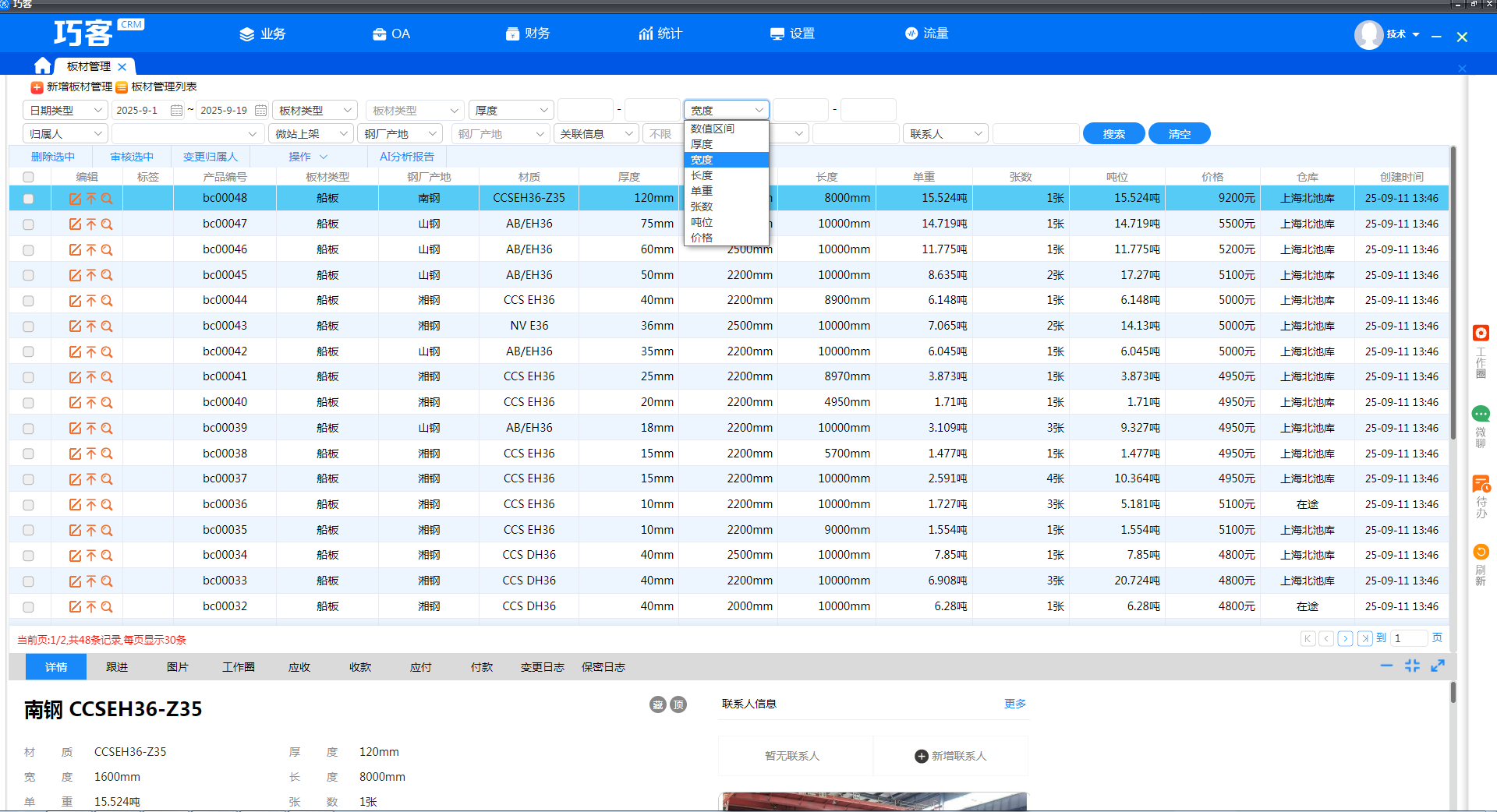Viewport: 1497px width, 812px height.
Task: Click the 清空 button
Action: pos(1179,134)
